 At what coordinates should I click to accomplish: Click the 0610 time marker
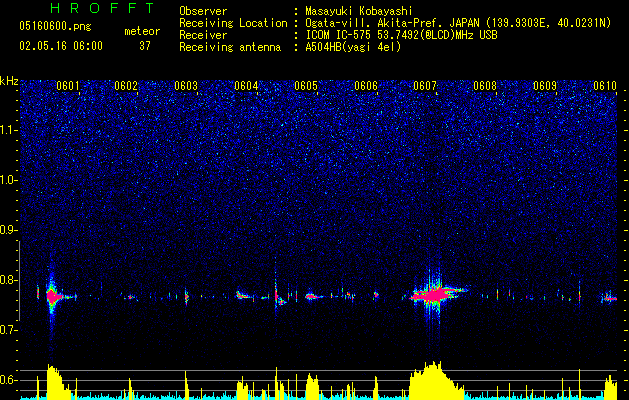(605, 86)
